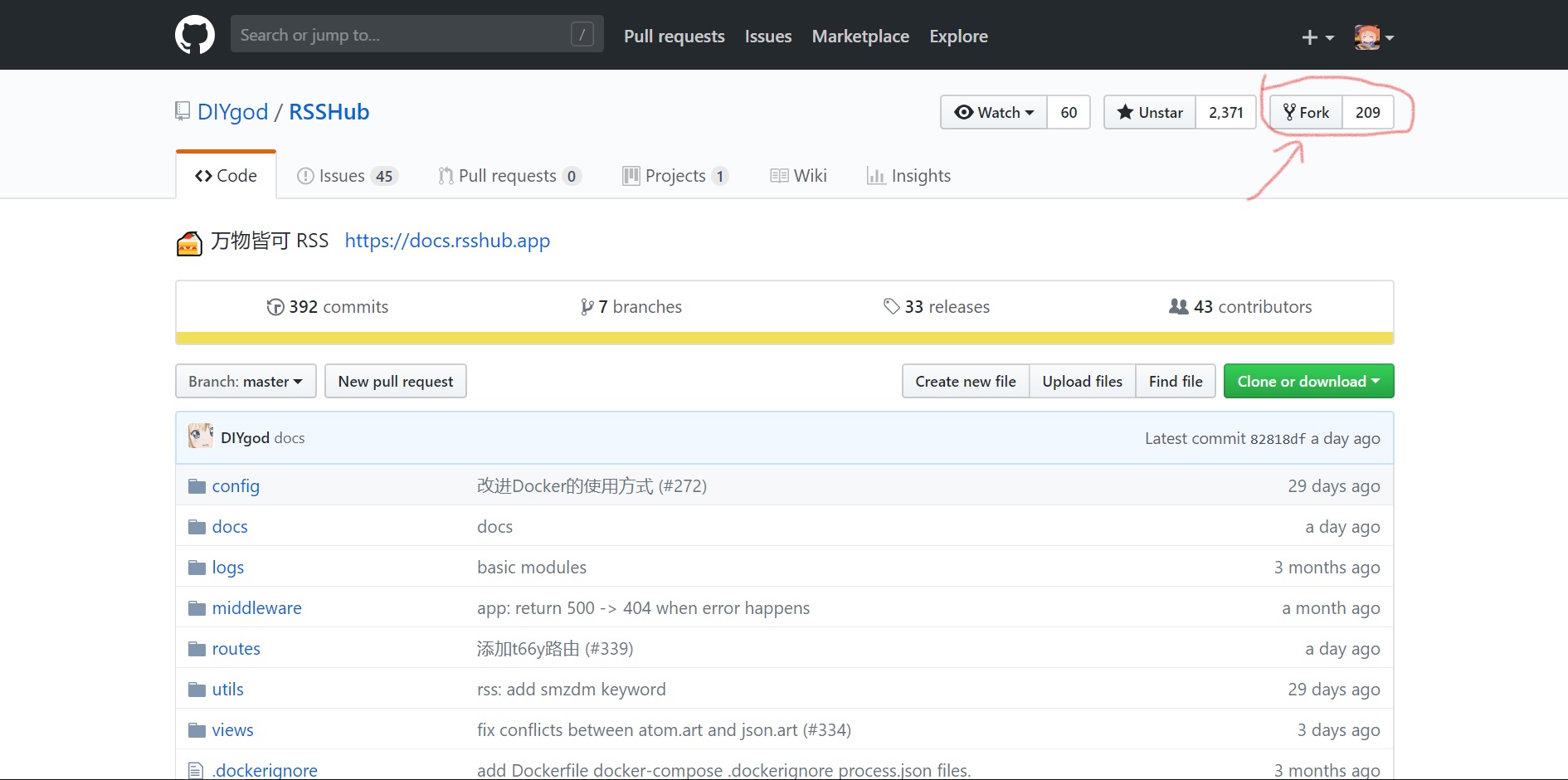Unstar the RSSHub repository
Image resolution: width=1568 pixels, height=780 pixels.
click(1150, 112)
